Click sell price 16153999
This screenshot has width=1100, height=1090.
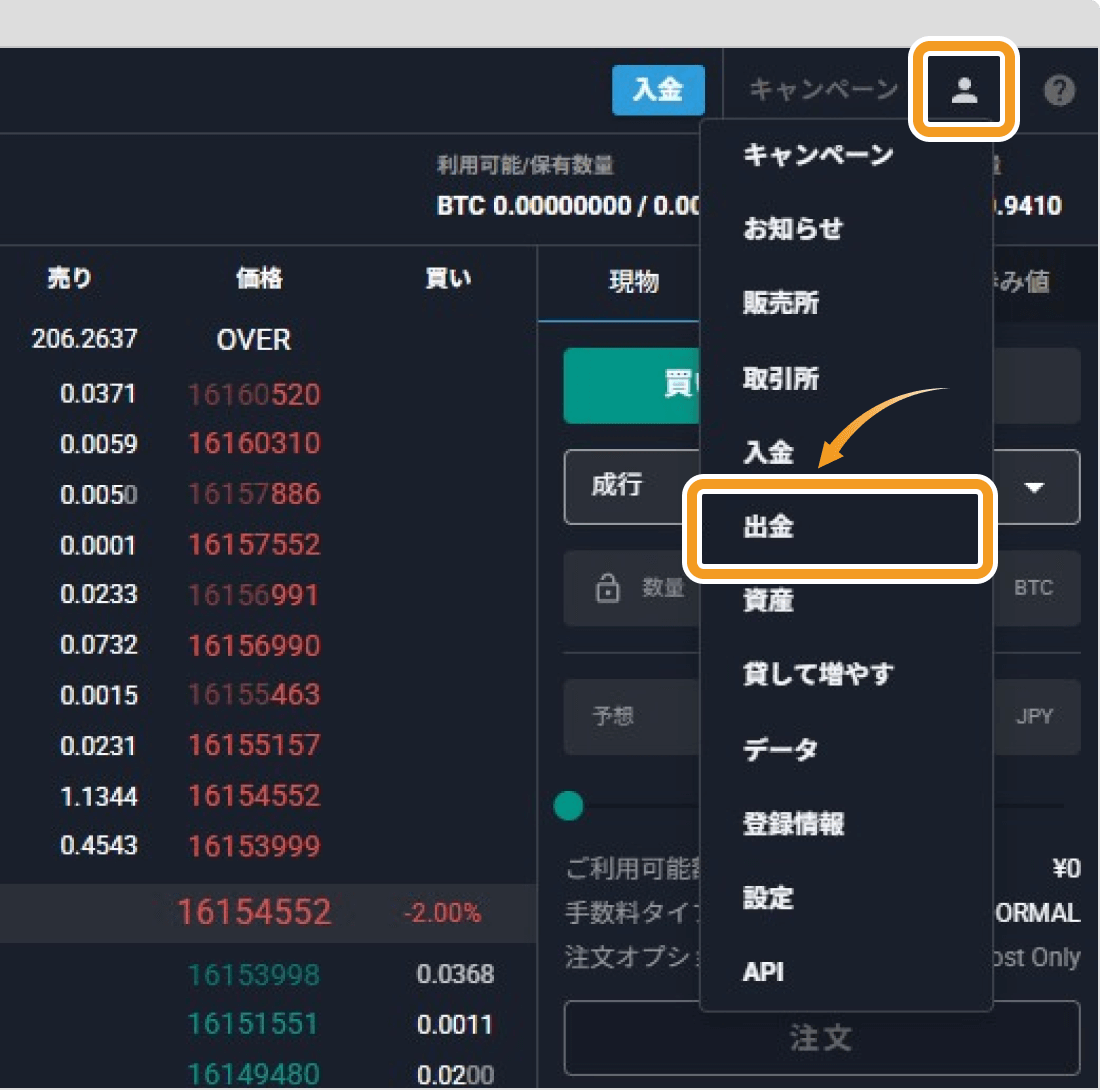click(x=254, y=846)
